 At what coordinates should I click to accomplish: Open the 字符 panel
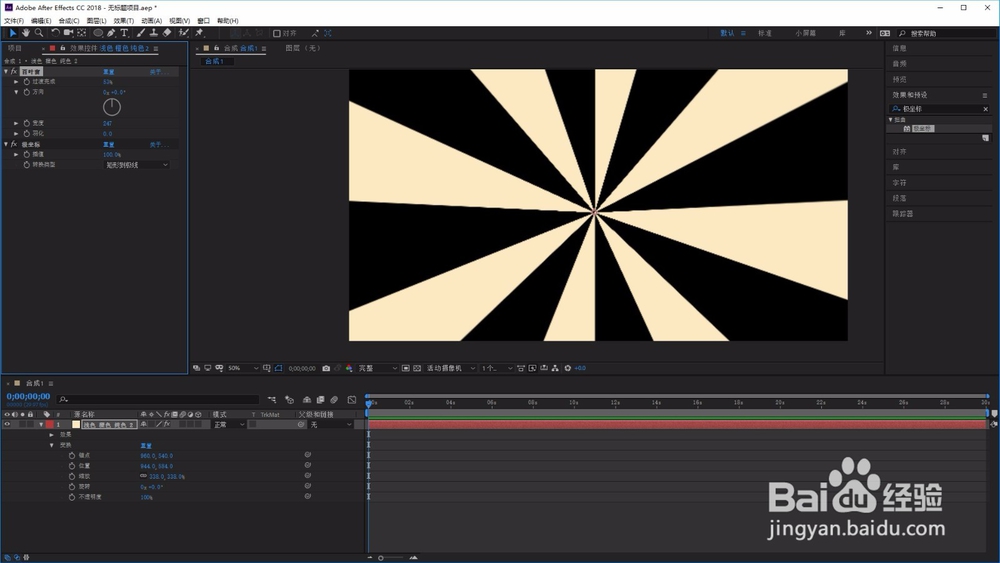pyautogui.click(x=900, y=183)
